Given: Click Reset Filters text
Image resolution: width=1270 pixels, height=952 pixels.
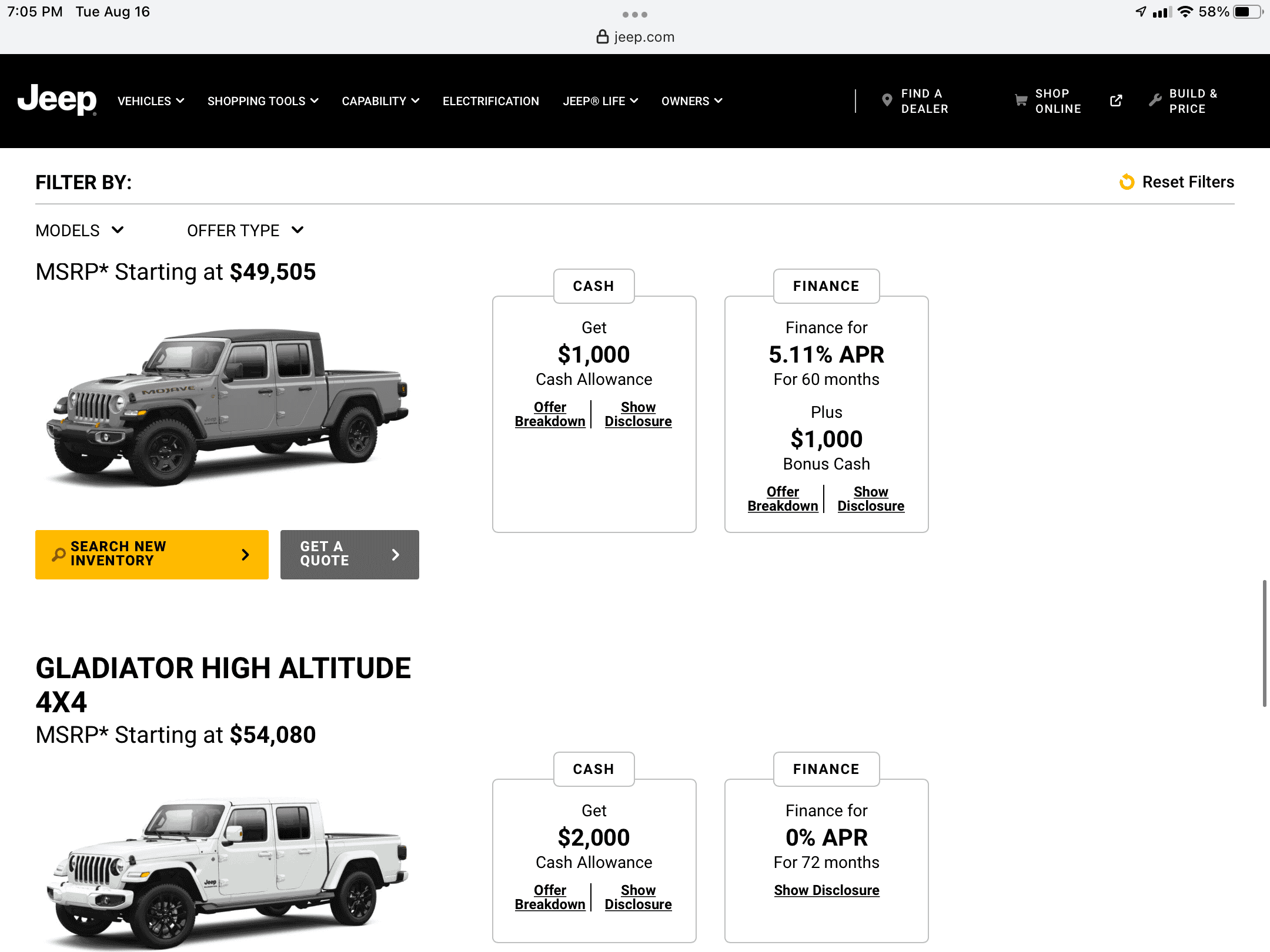Looking at the screenshot, I should pyautogui.click(x=1188, y=182).
